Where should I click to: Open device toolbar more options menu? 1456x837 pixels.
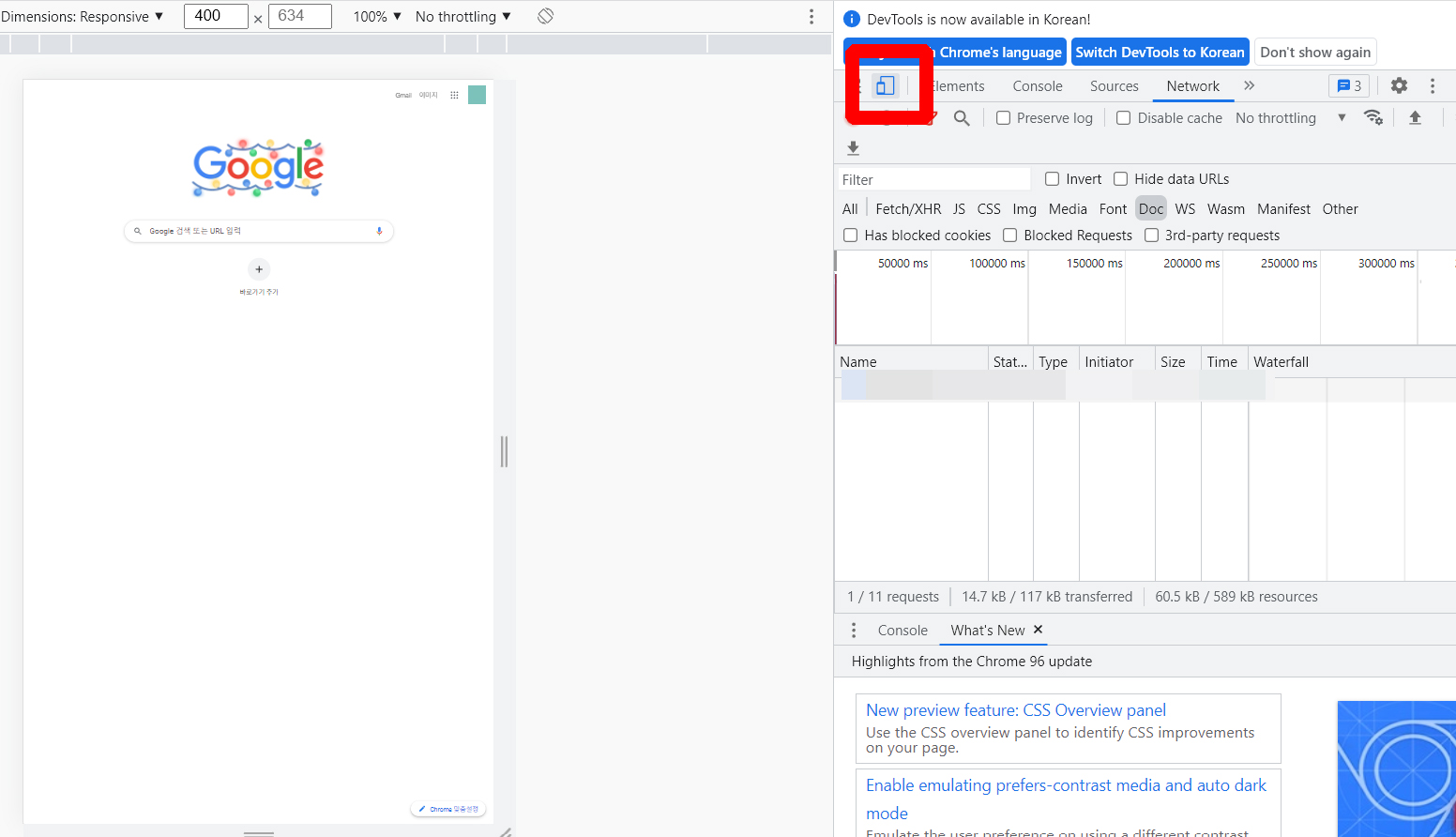811,16
